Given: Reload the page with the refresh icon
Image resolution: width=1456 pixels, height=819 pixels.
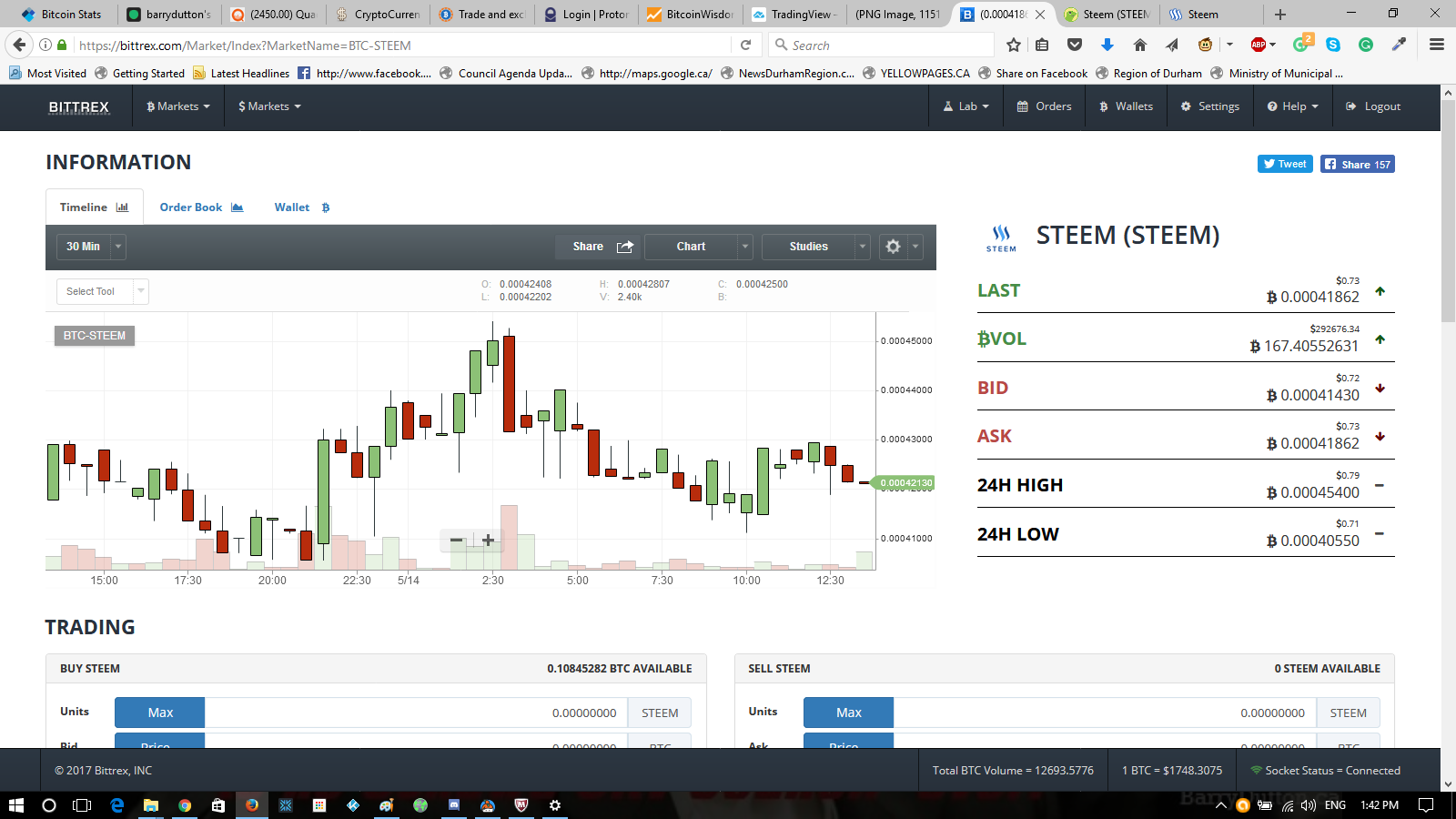Looking at the screenshot, I should point(745,45).
